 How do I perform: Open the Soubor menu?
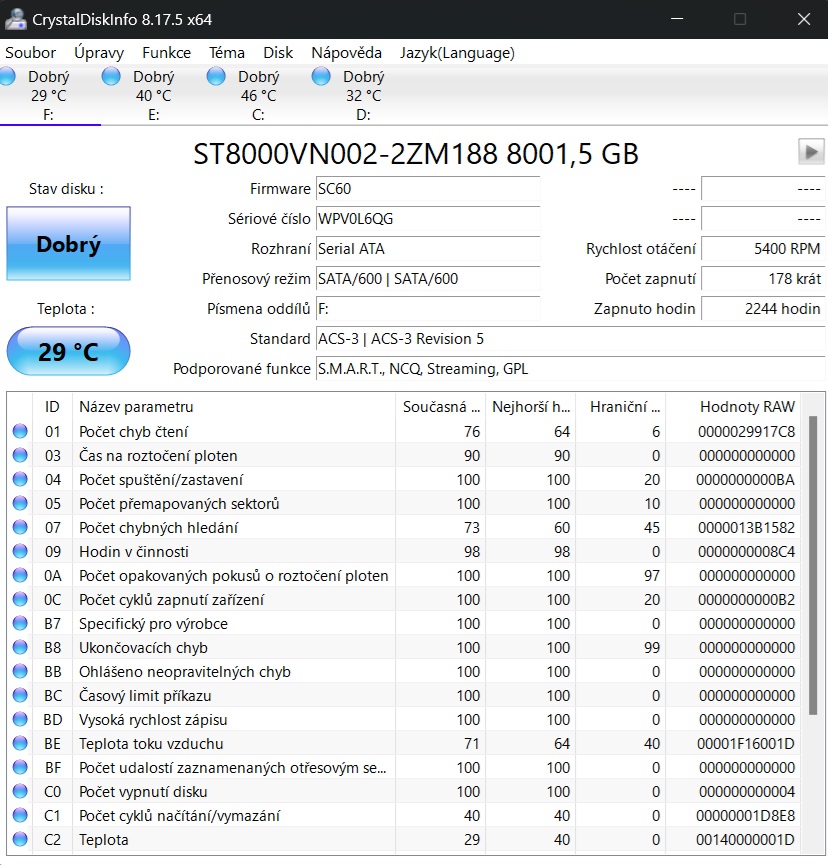[31, 53]
